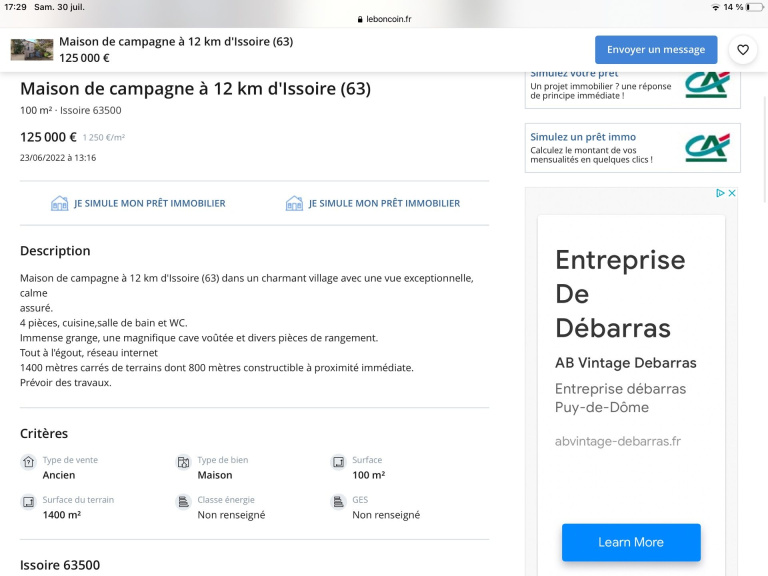Screen dimensions: 768x576
Task: Open the AdChoices triangle icon
Action: 720,193
